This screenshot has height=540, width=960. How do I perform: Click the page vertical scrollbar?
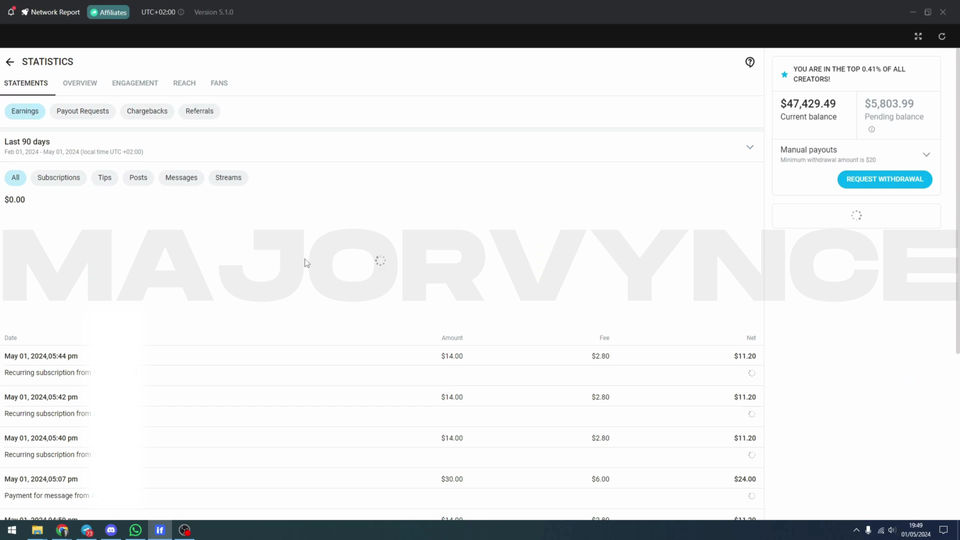[957, 202]
